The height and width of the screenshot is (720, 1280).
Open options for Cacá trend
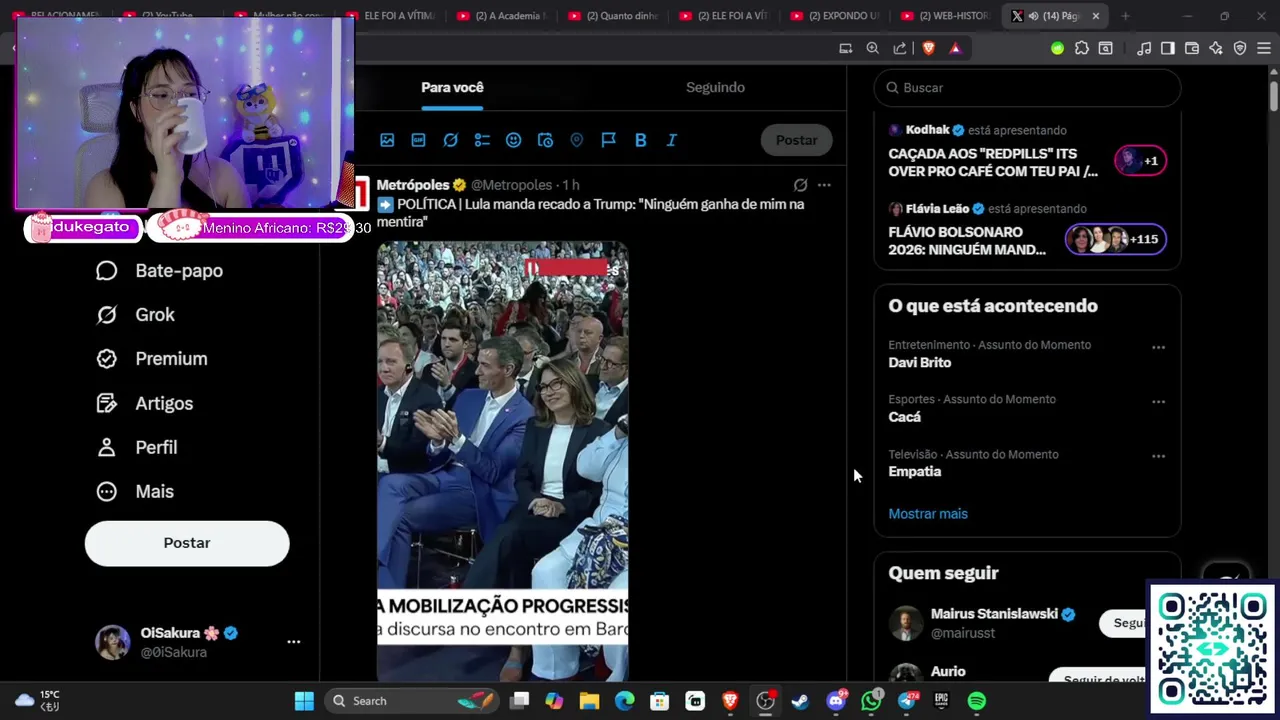1158,401
